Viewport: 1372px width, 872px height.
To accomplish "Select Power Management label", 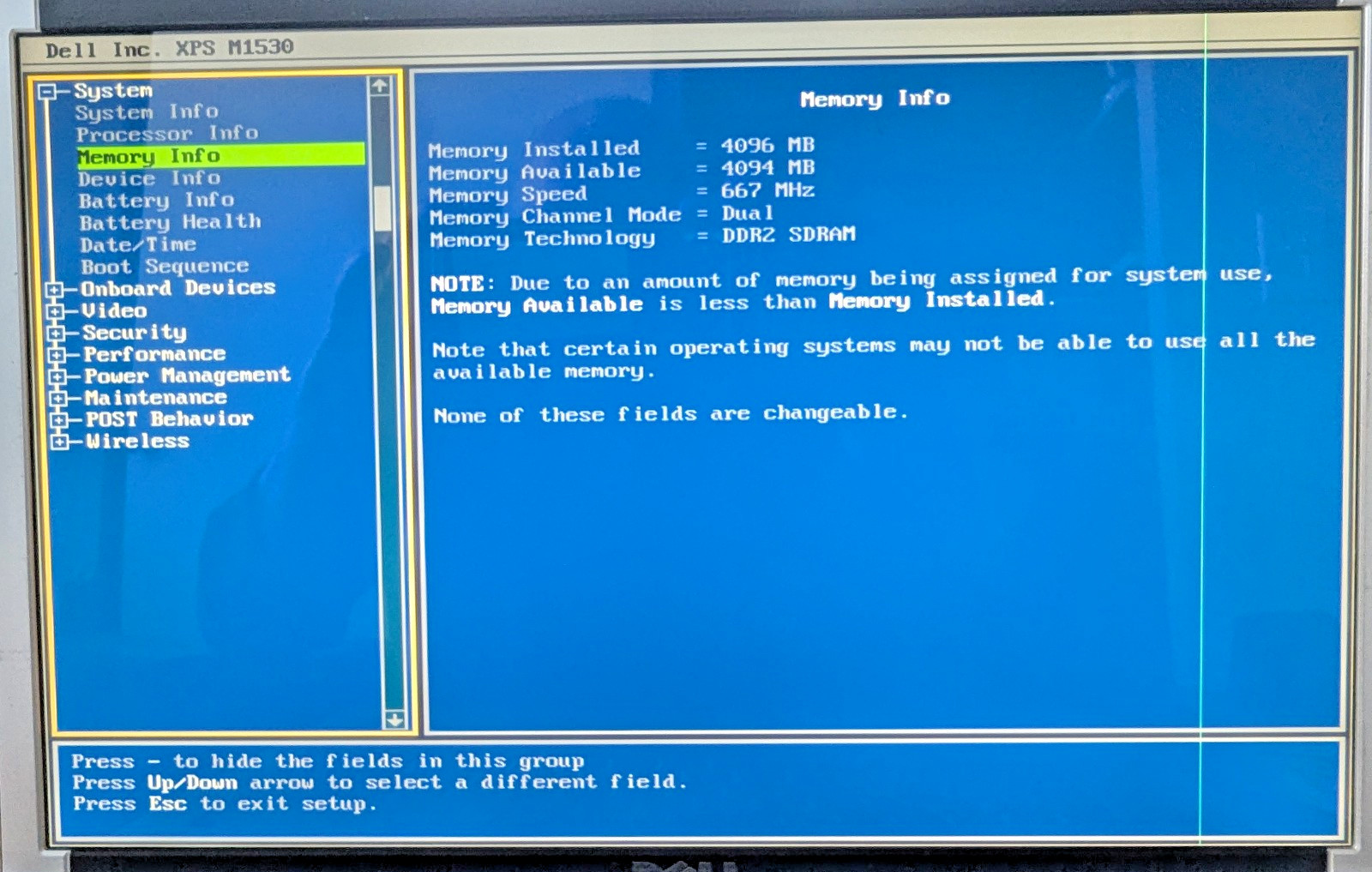I will point(188,376).
